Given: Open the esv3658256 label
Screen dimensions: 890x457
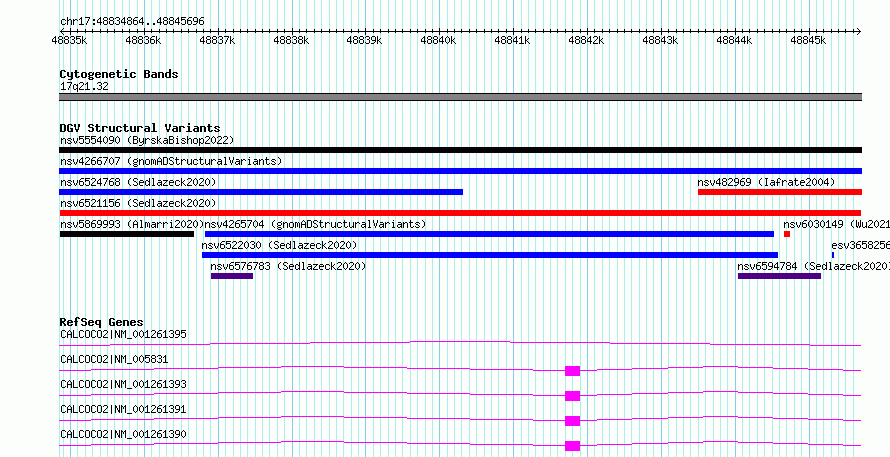Looking at the screenshot, I should pos(860,245).
